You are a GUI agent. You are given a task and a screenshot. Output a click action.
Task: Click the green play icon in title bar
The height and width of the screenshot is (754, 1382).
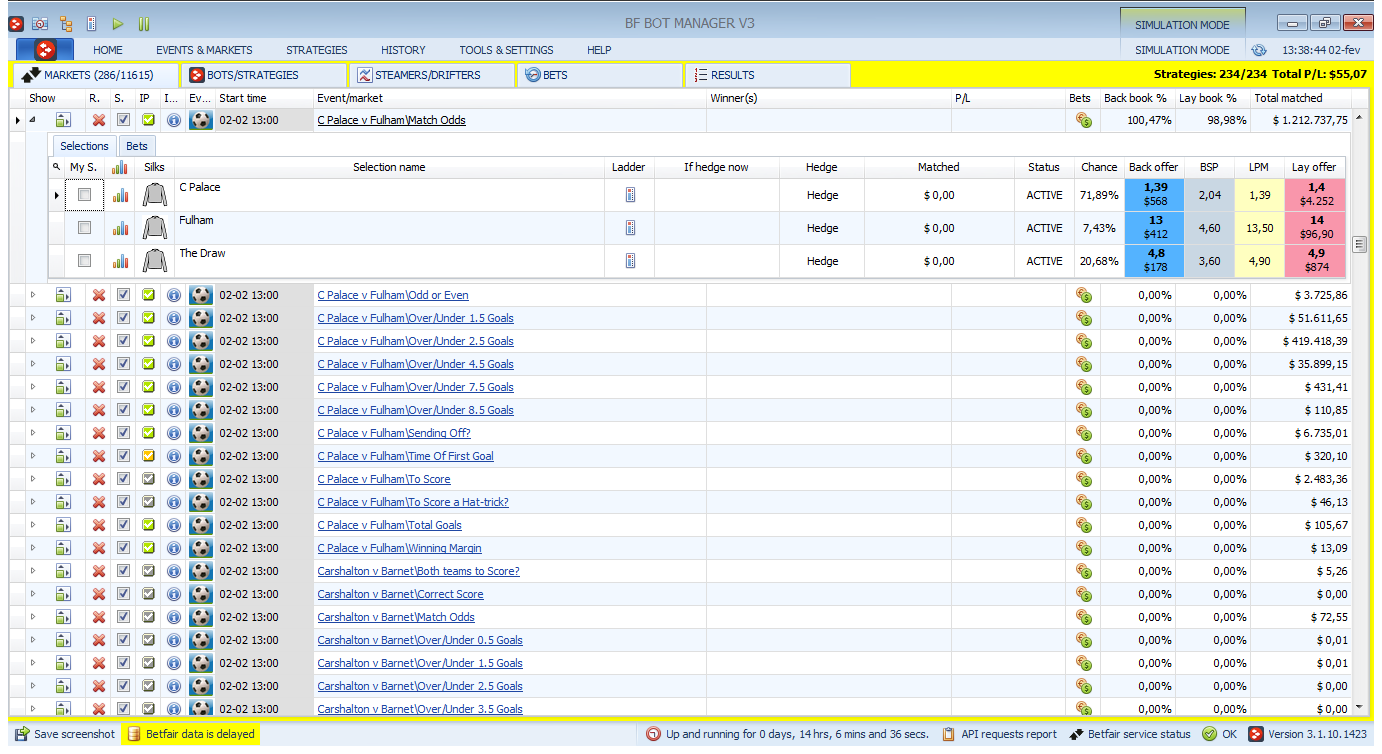pyautogui.click(x=118, y=23)
